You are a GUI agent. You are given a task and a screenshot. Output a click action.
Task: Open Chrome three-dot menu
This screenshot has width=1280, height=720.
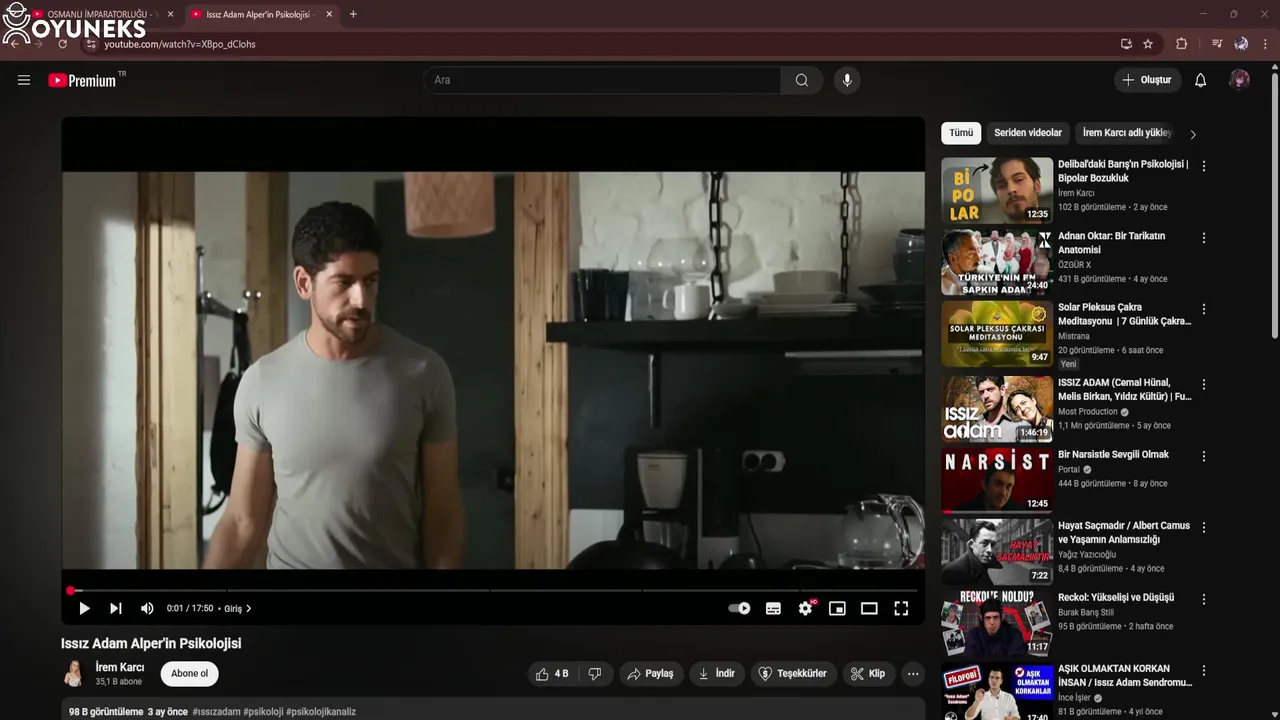click(x=1266, y=44)
